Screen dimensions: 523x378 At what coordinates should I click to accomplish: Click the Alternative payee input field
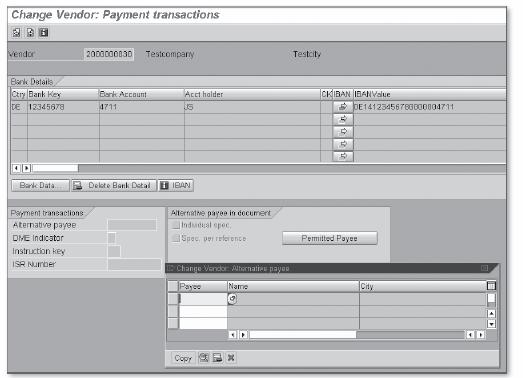(132, 225)
